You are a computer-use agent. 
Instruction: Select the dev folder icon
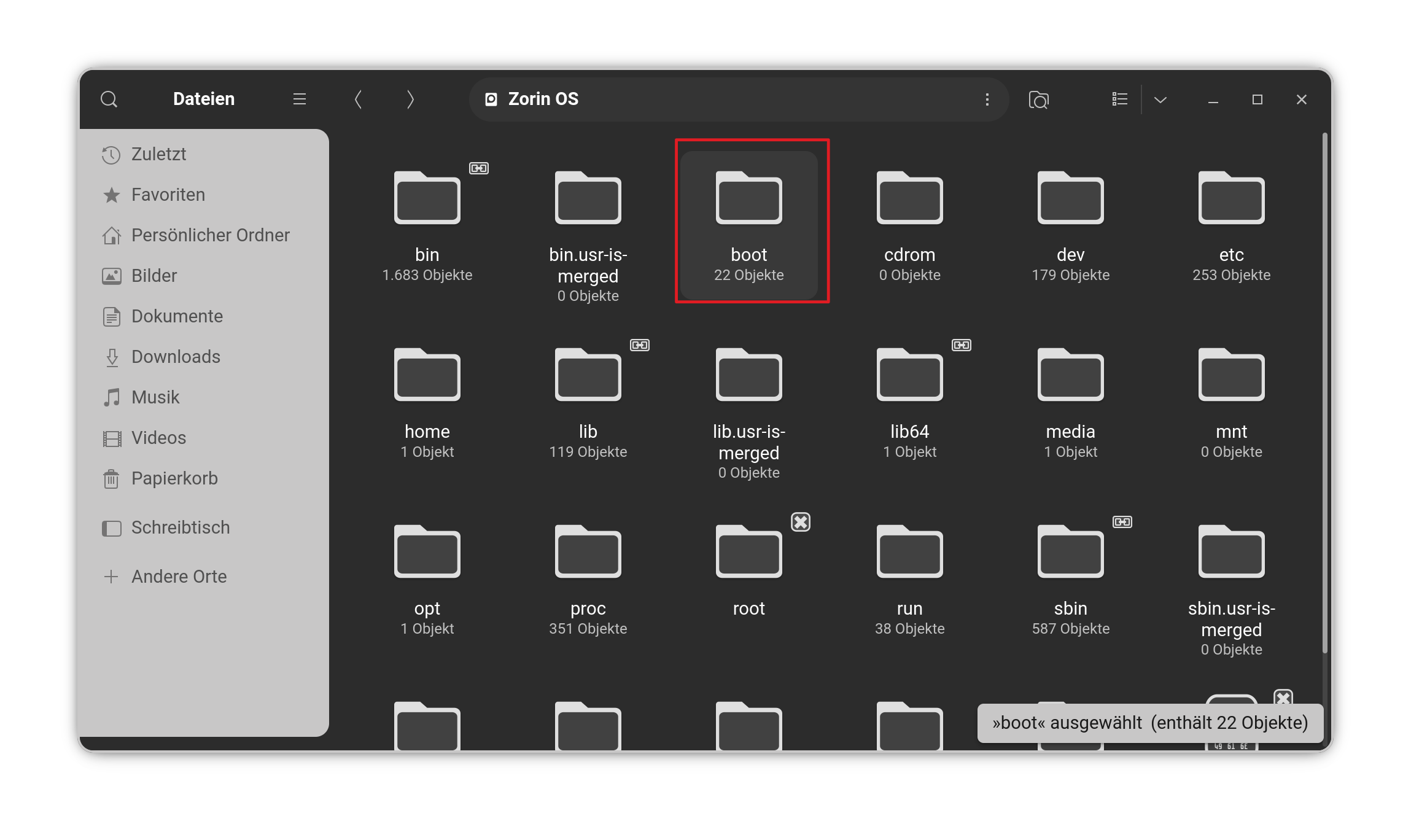(1071, 198)
